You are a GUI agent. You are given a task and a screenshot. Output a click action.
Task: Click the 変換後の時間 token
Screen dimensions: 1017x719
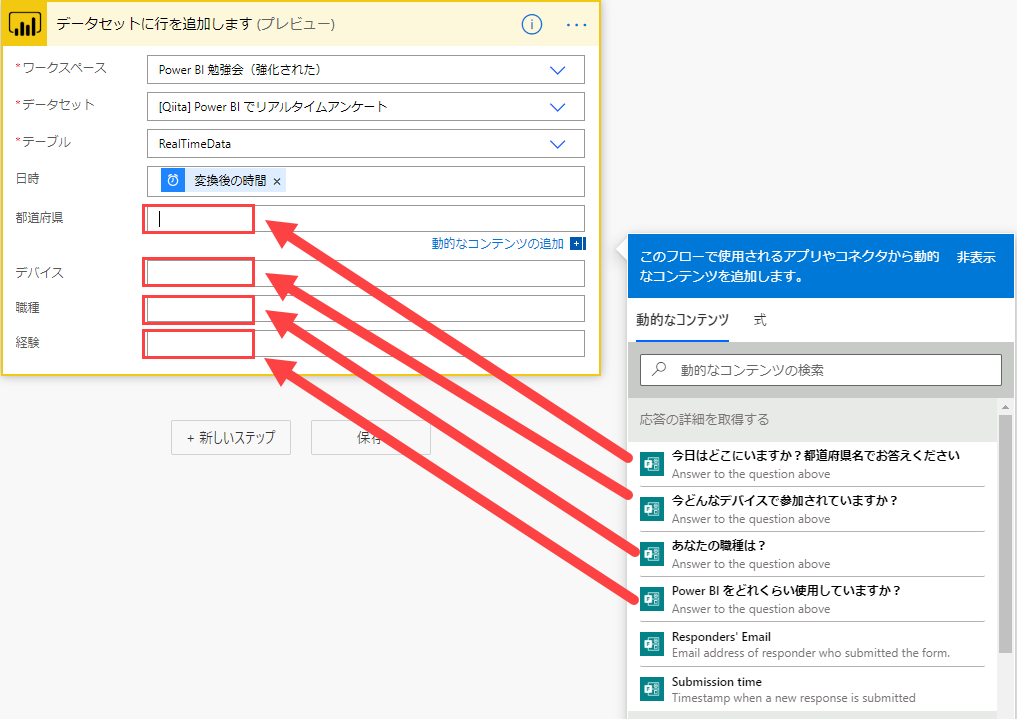pos(224,181)
